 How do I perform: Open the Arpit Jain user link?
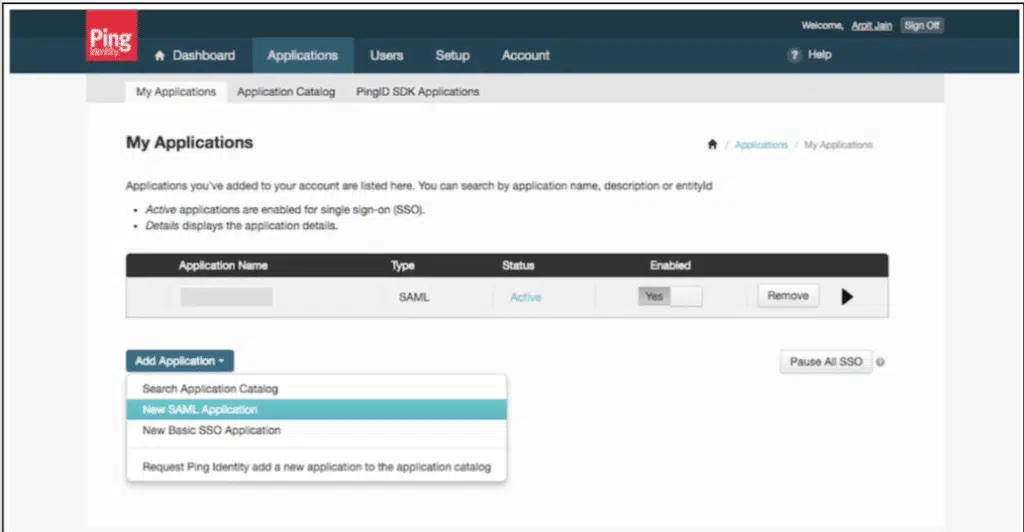coord(871,25)
